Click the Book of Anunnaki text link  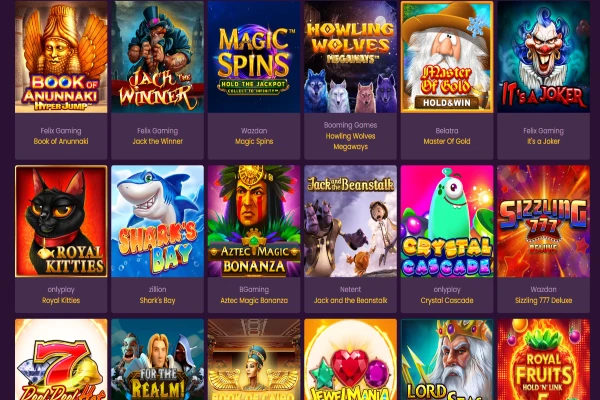[x=61, y=141]
